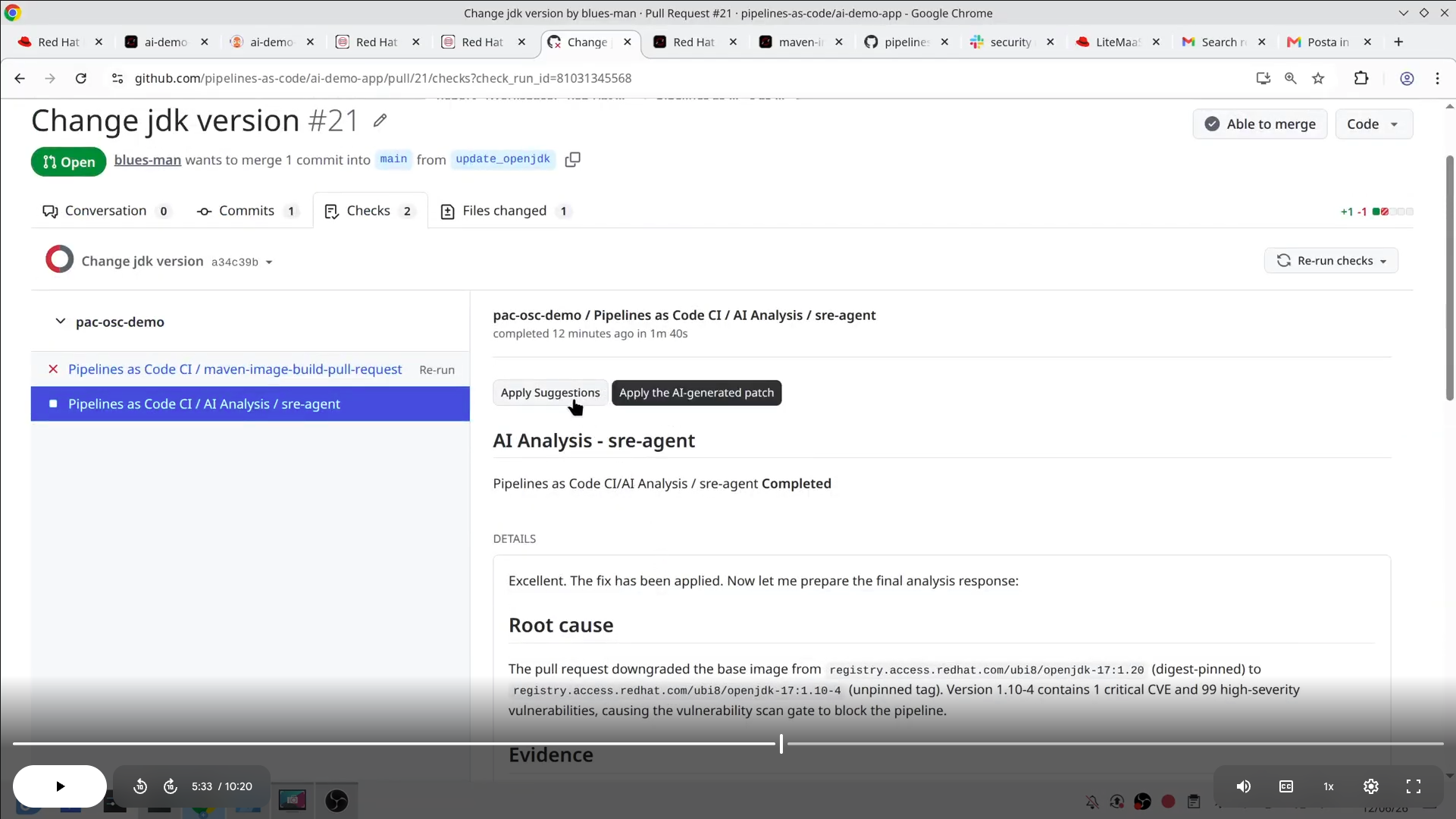The image size is (1456, 819).
Task: Close the security Slack tab
Action: pos(1050,42)
